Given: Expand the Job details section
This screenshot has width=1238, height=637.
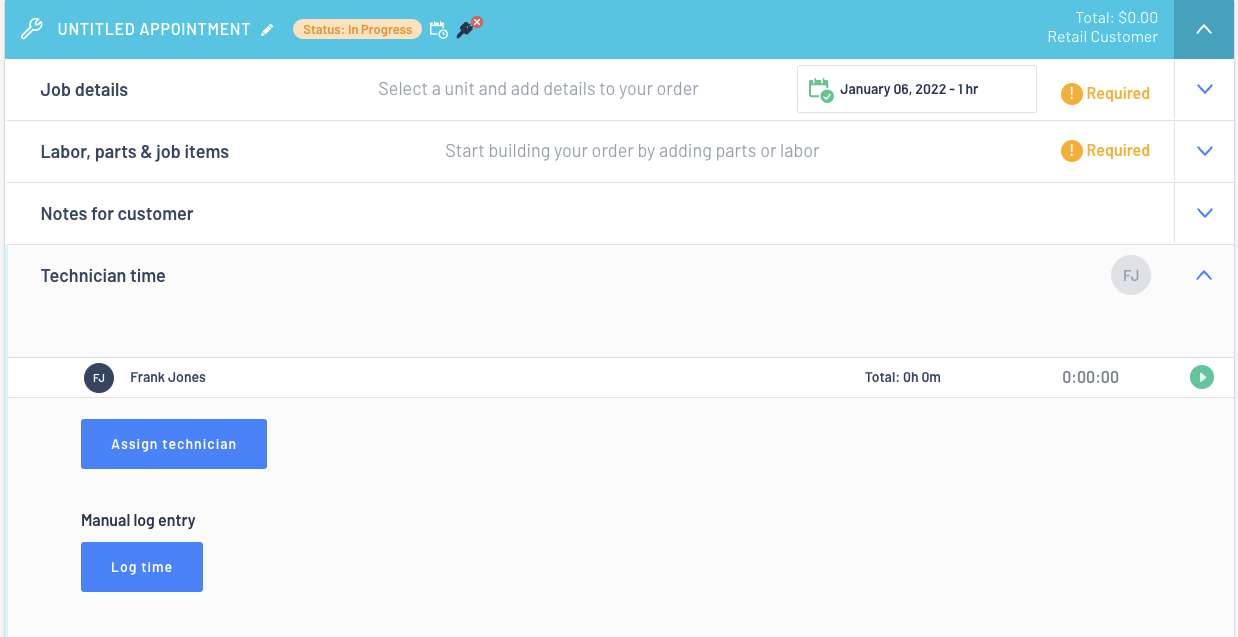Looking at the screenshot, I should coord(1204,89).
